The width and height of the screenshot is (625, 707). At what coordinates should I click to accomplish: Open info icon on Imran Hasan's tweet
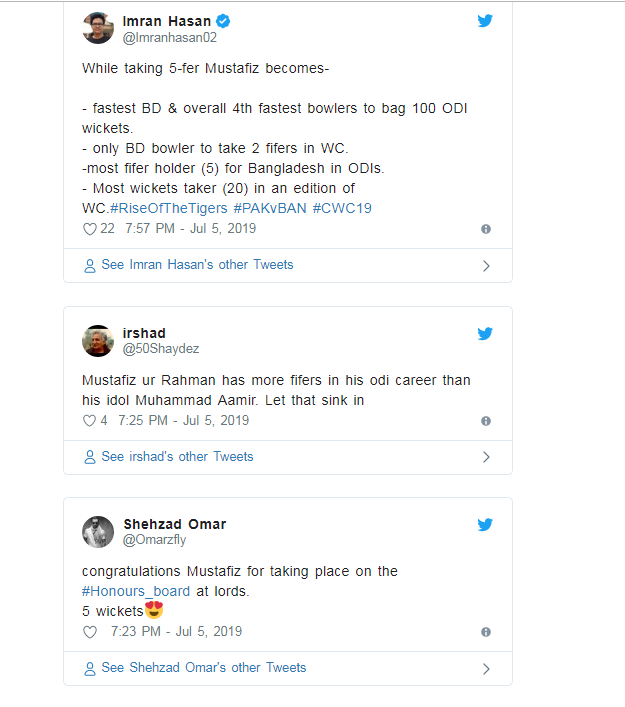coord(486,229)
